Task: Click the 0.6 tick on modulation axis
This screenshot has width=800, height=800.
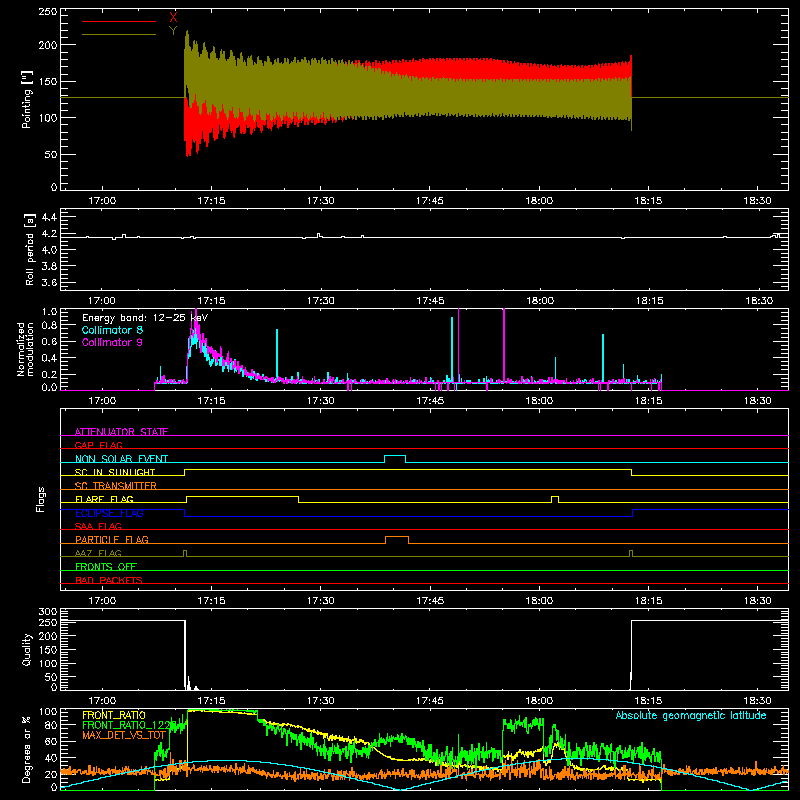Action: pos(49,341)
